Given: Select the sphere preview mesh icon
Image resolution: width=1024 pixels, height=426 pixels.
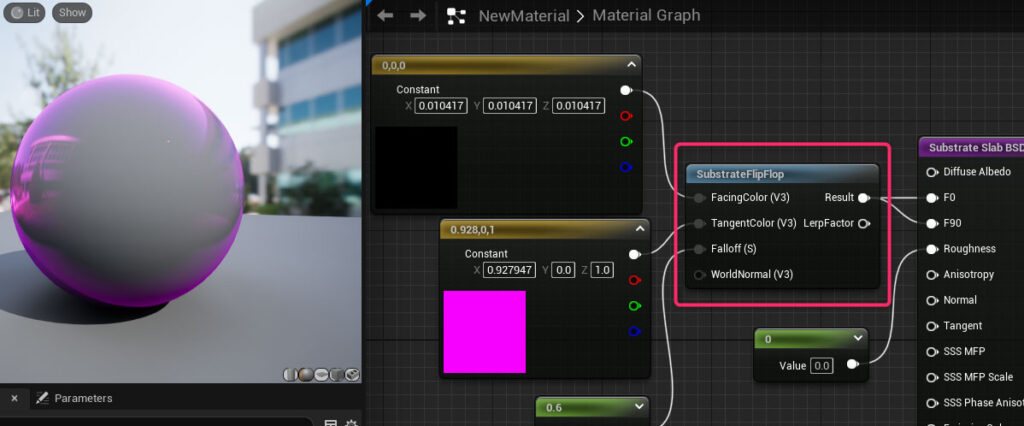Looking at the screenshot, I should point(306,374).
